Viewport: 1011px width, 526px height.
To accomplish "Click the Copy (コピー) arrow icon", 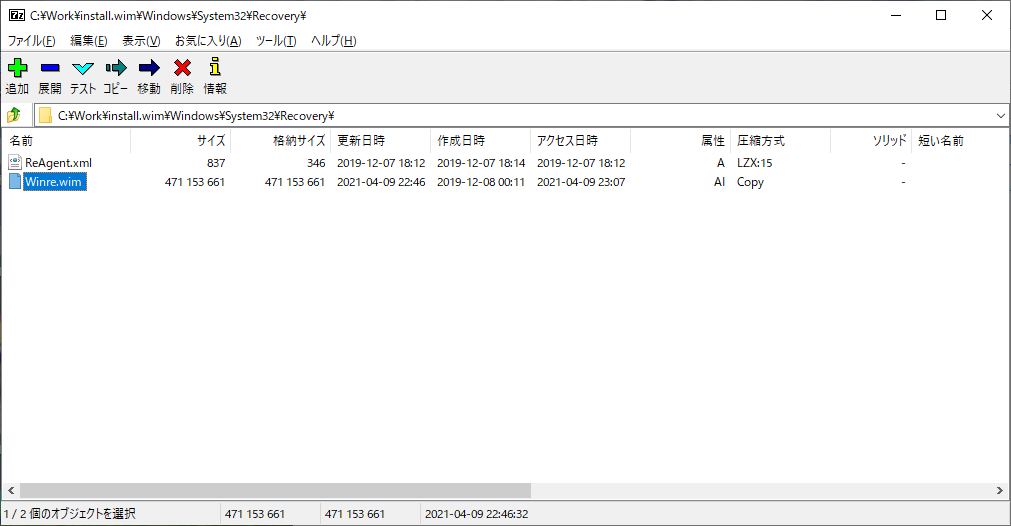I will tap(116, 68).
